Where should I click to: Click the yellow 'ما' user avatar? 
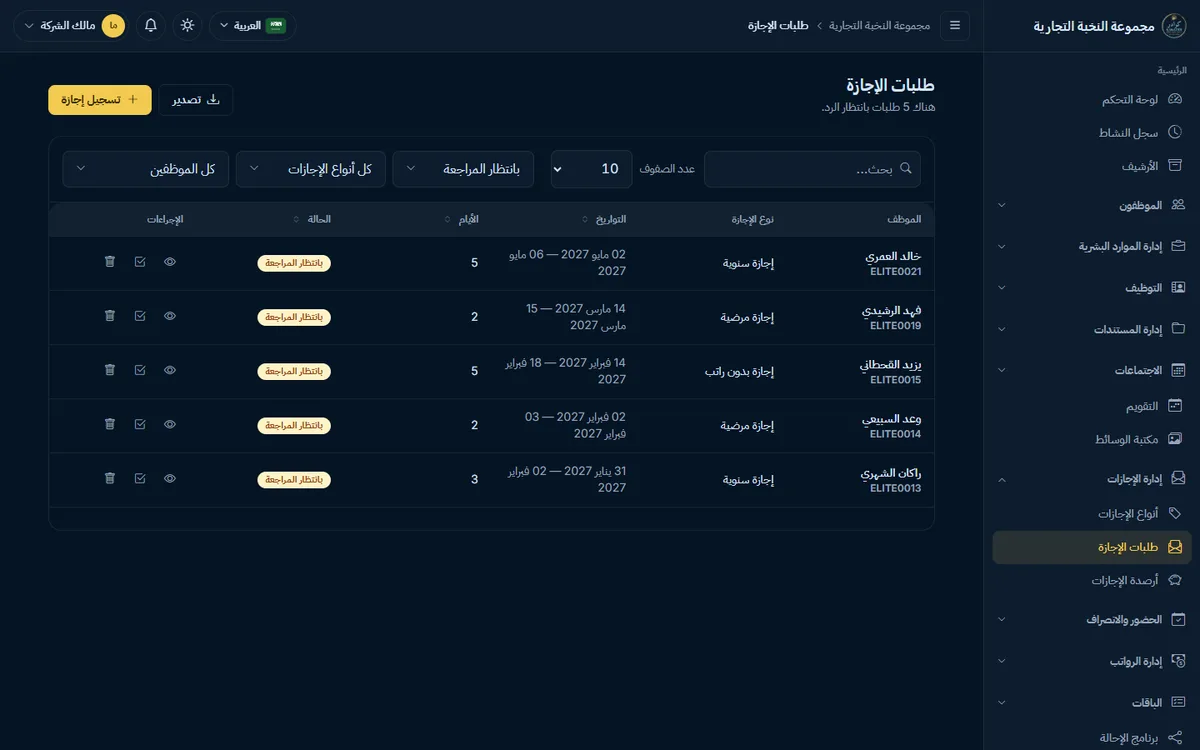tap(114, 25)
